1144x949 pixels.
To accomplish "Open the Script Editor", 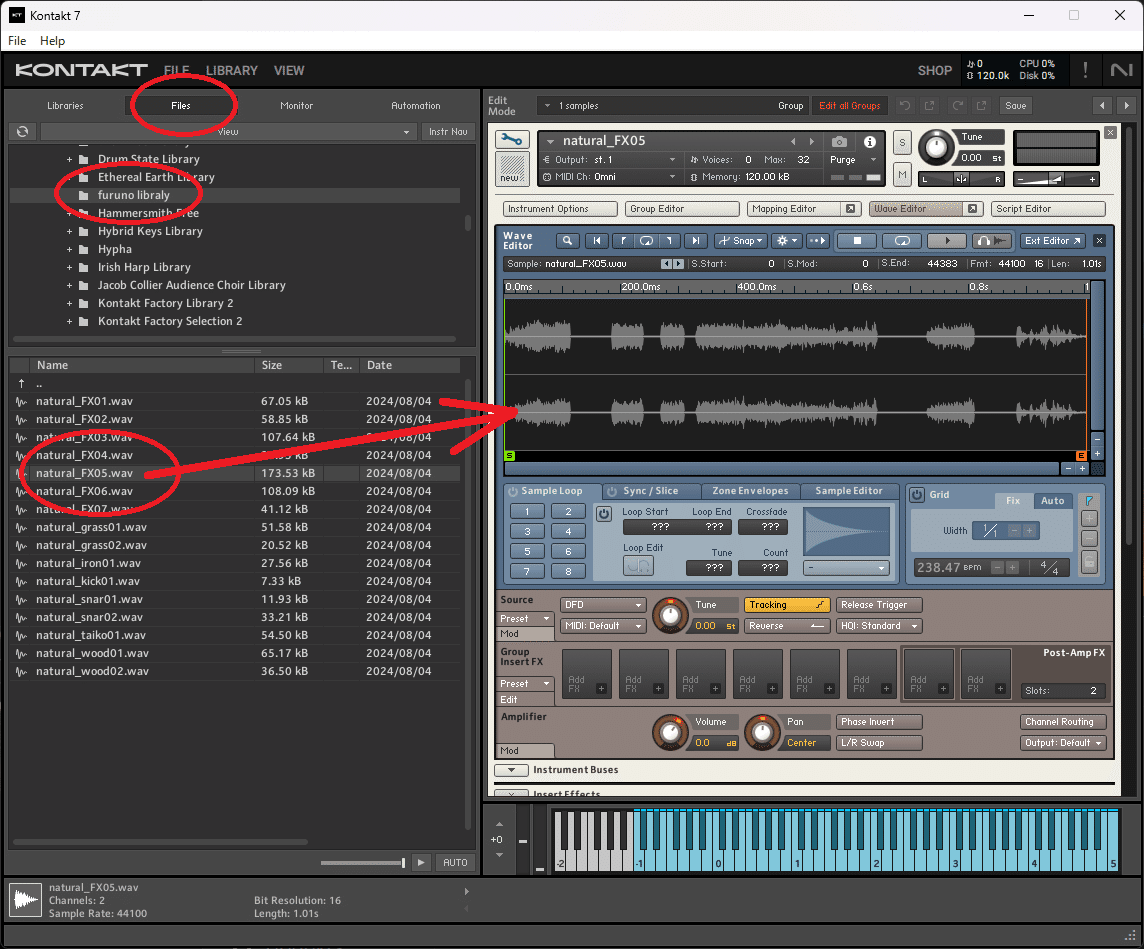I will pyautogui.click(x=1048, y=209).
